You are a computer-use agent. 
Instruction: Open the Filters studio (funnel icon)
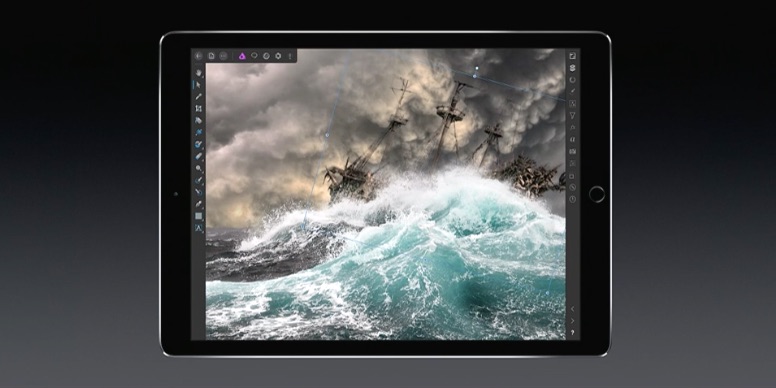(573, 115)
